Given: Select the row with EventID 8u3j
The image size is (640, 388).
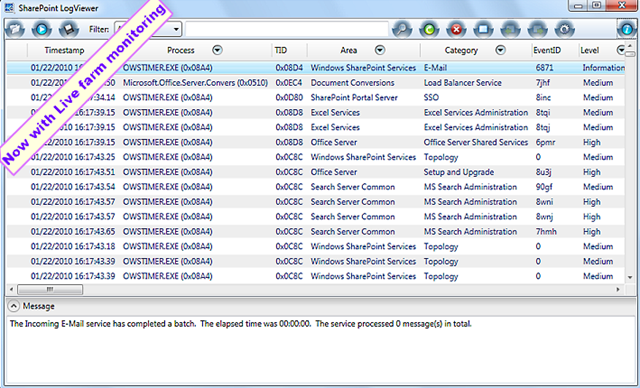Looking at the screenshot, I should (315, 172).
